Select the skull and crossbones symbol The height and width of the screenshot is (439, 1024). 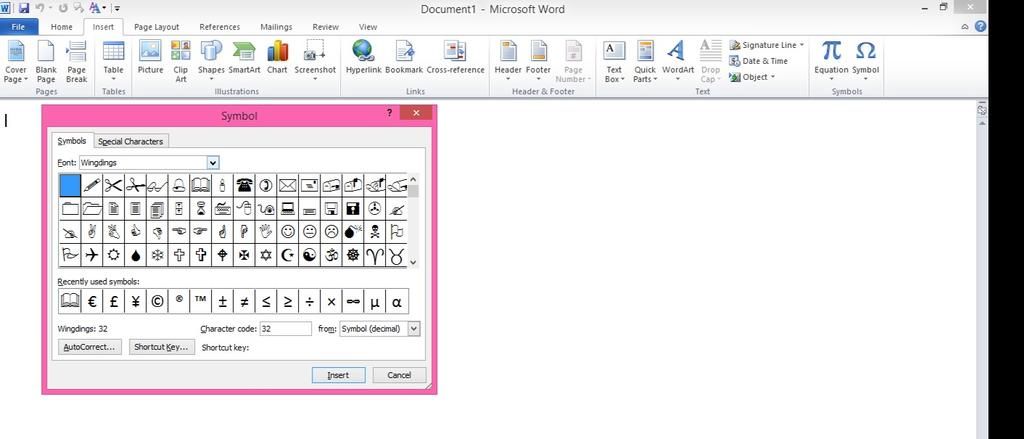click(375, 231)
